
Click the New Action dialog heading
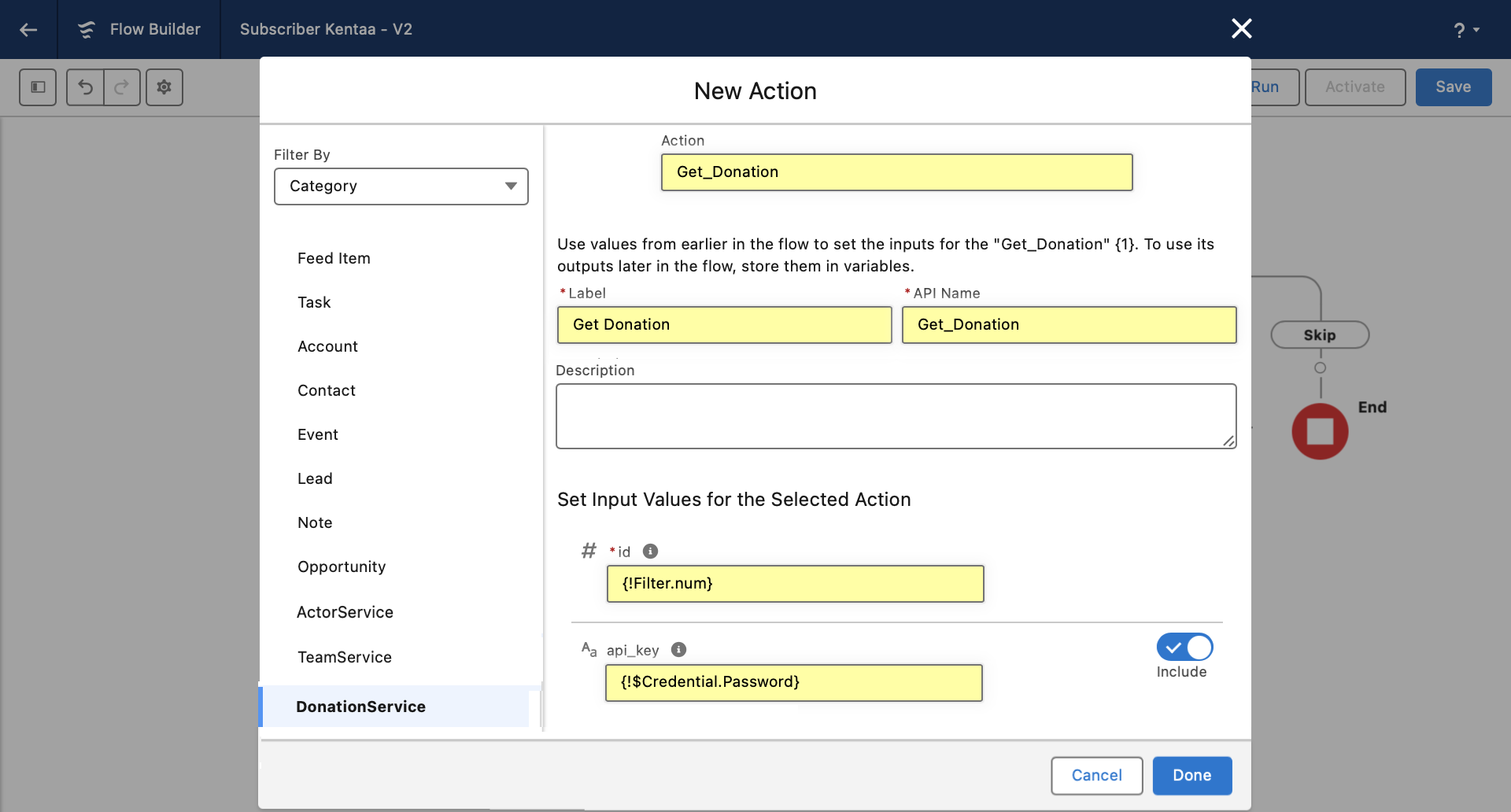[x=755, y=91]
